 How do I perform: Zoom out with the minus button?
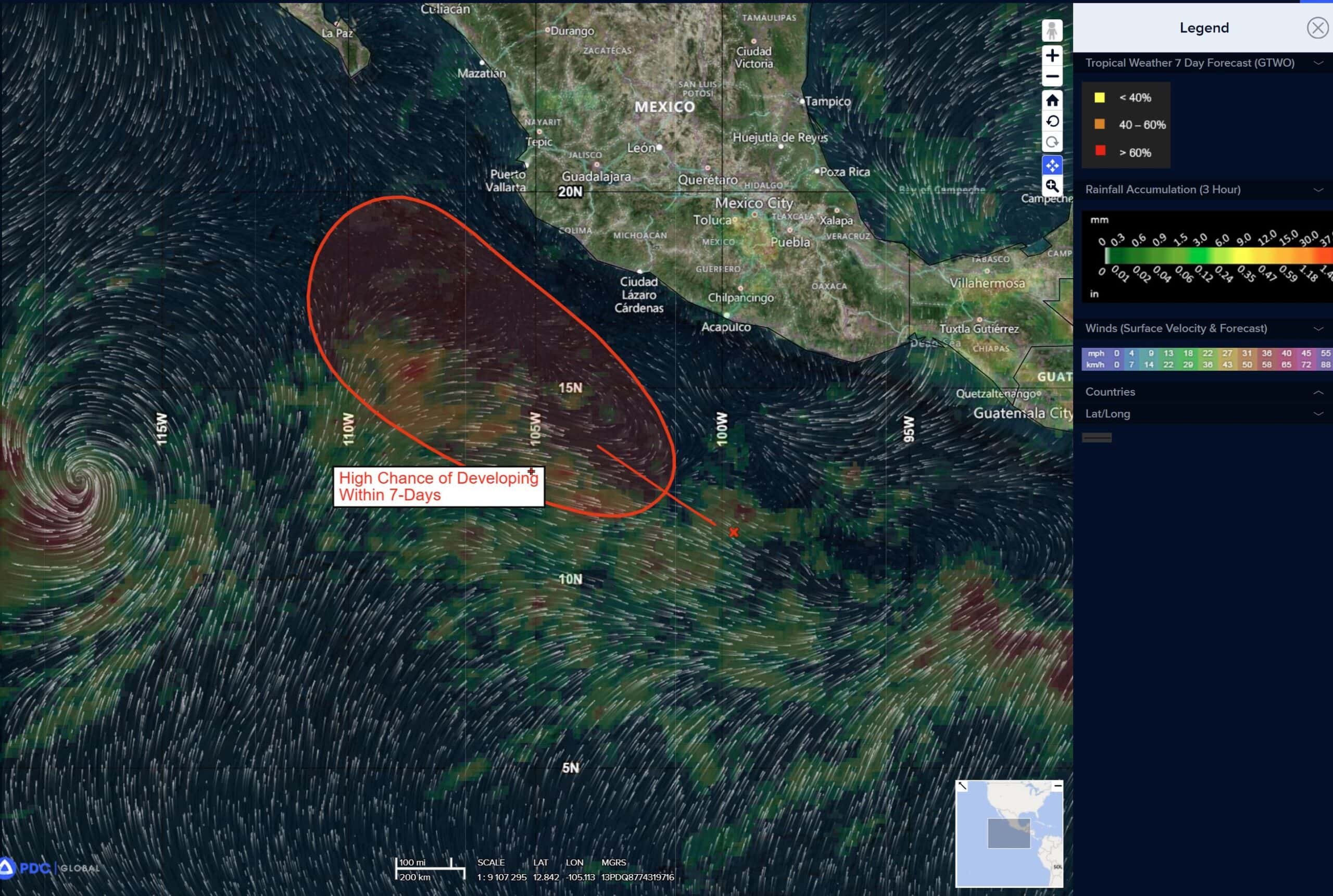1052,77
